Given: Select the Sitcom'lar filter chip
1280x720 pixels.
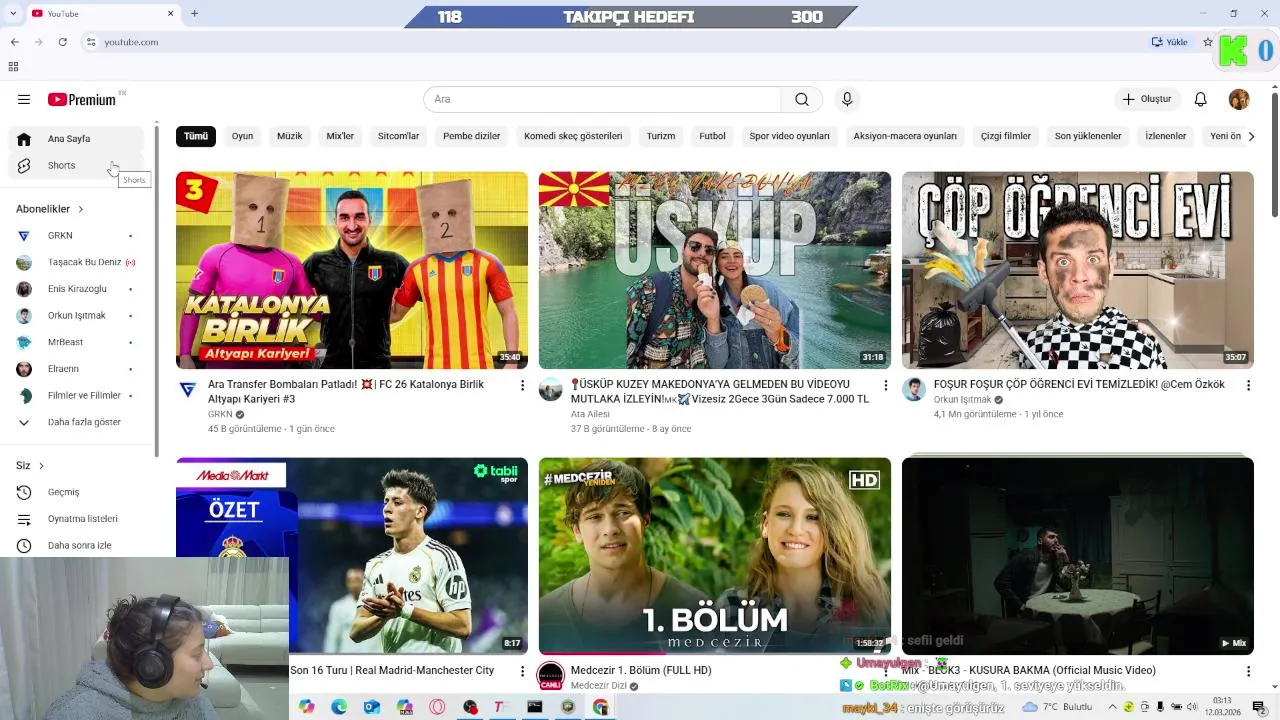Looking at the screenshot, I should tap(398, 136).
